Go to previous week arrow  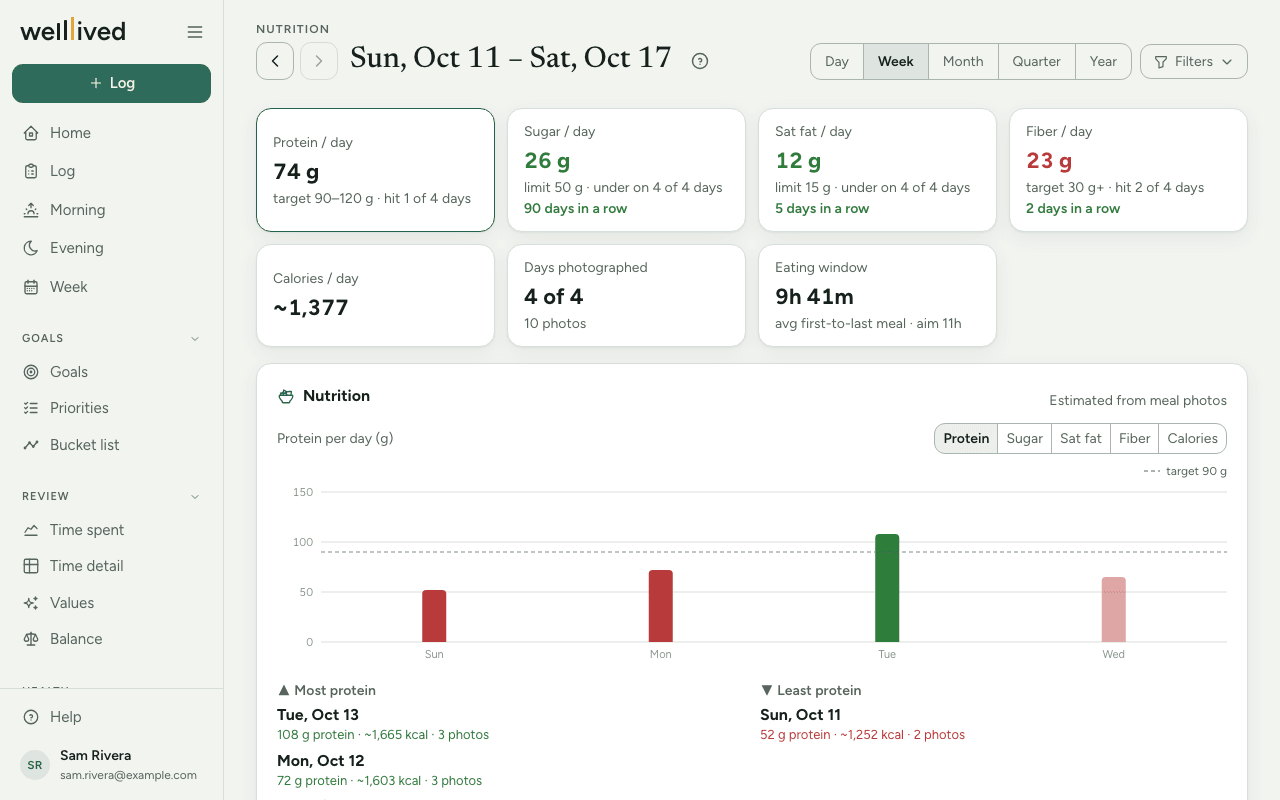tap(275, 61)
